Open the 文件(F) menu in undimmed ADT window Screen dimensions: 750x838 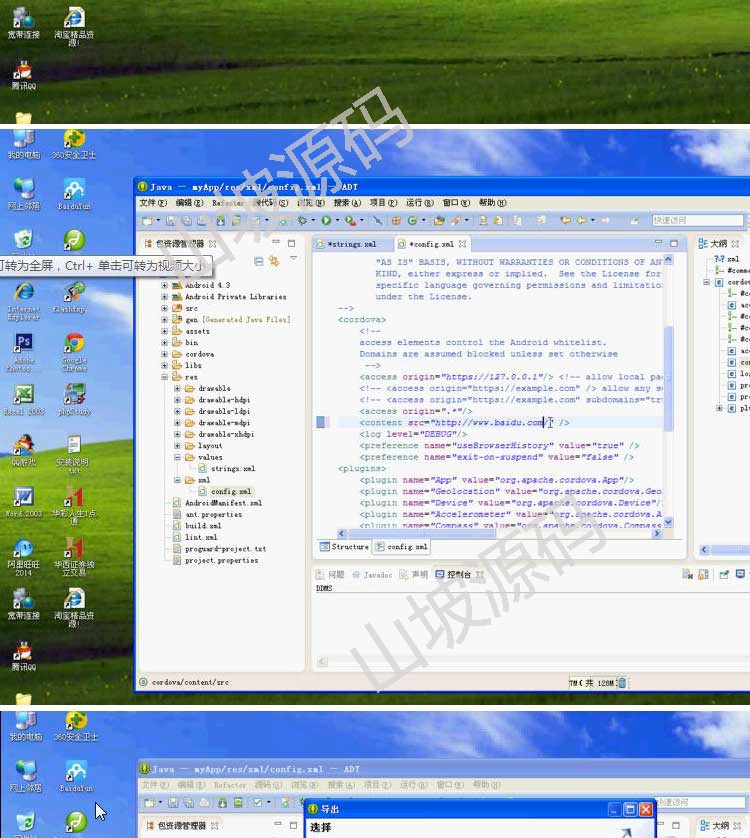[x=153, y=203]
